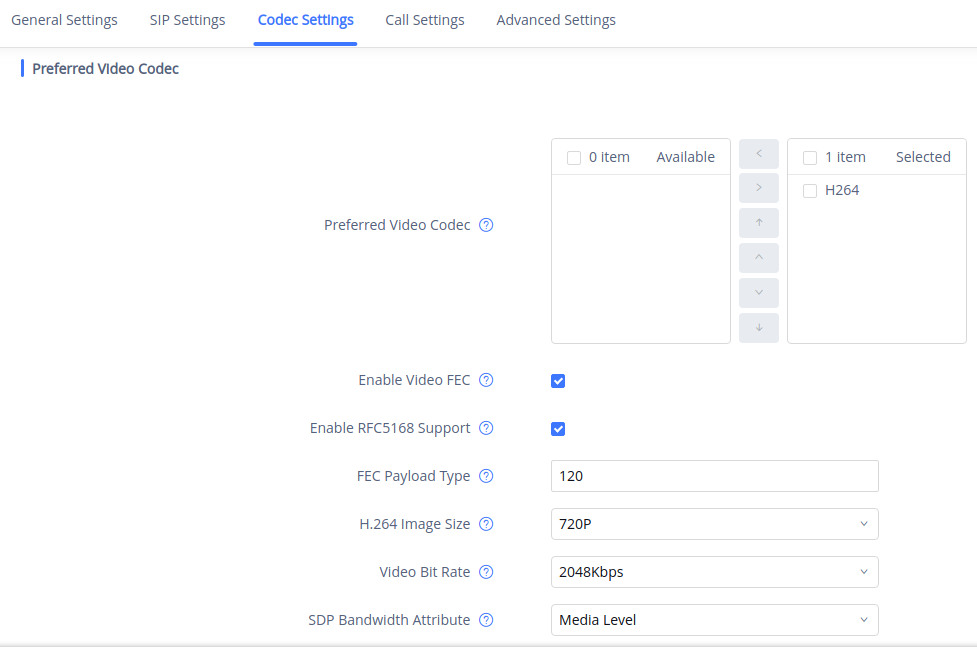Click help icon beside FEC Payload Type
Image resolution: width=977 pixels, height=647 pixels.
pyautogui.click(x=486, y=476)
